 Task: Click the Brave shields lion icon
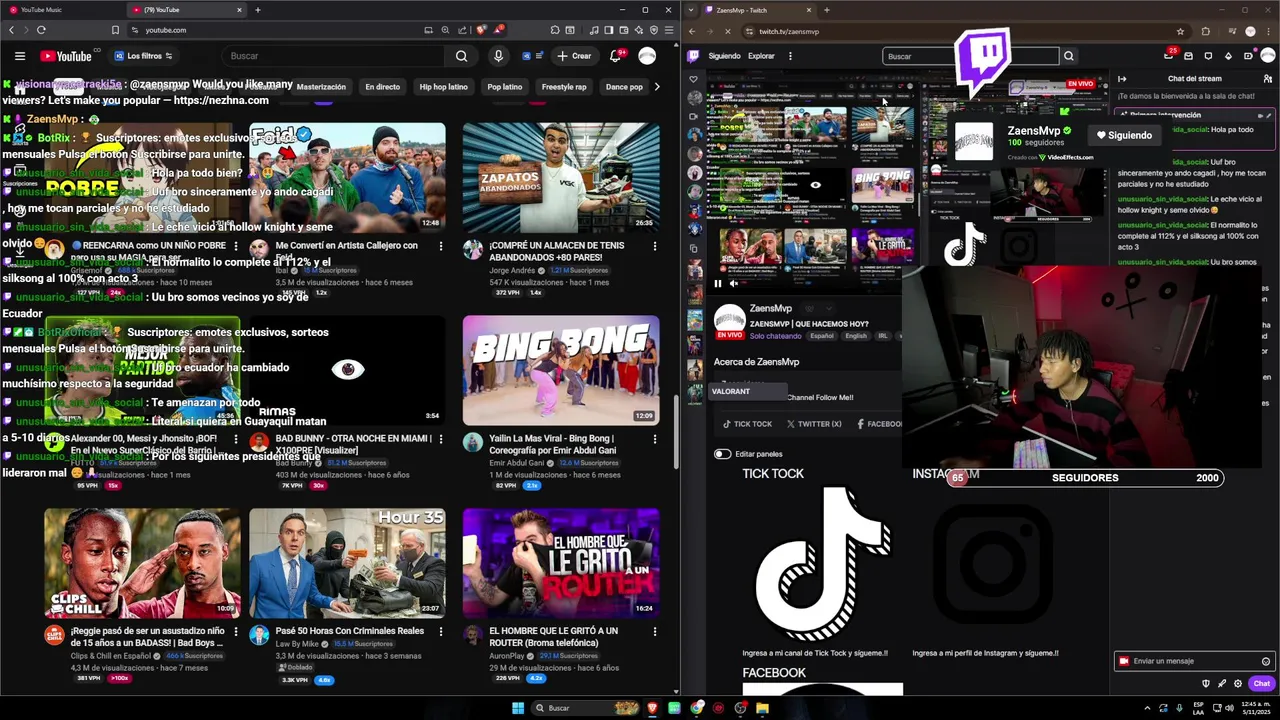(481, 30)
